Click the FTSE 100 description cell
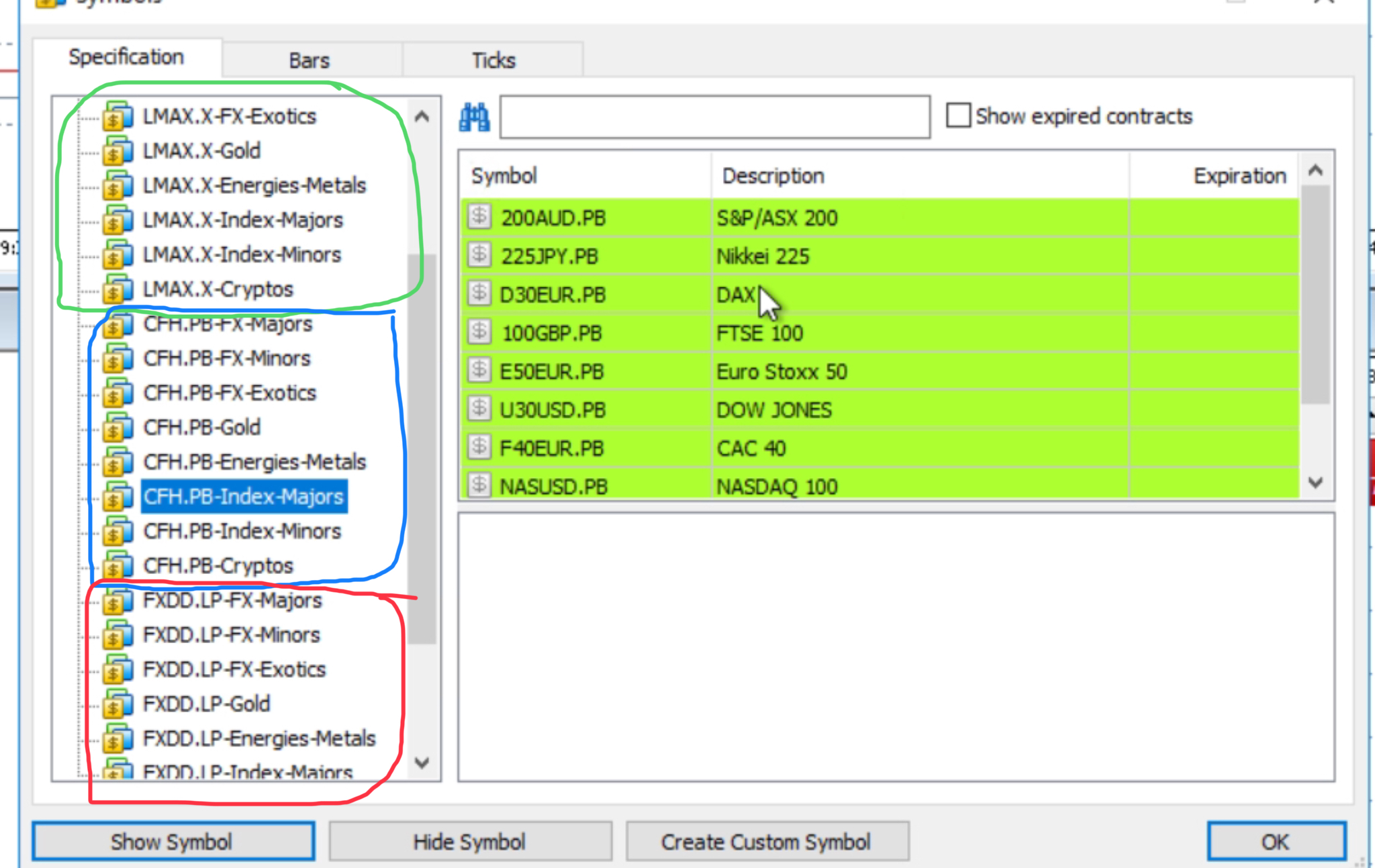 (x=920, y=332)
